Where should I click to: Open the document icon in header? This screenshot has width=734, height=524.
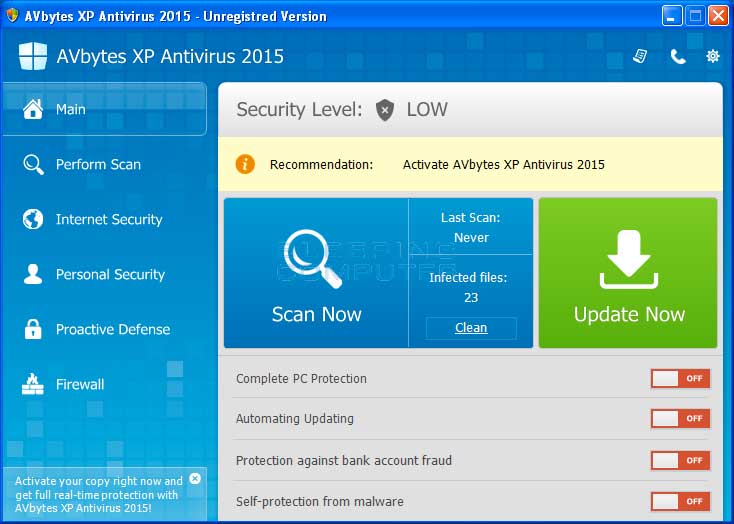pos(640,56)
